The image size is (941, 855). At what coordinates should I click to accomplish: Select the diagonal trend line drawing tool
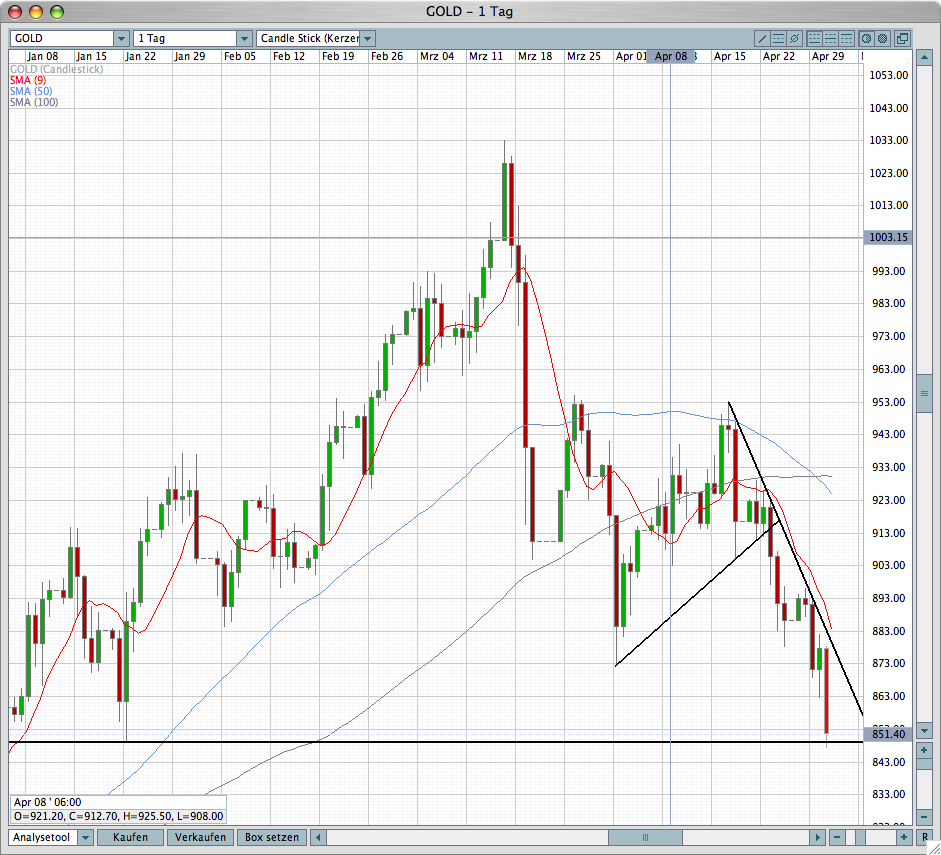pos(762,39)
